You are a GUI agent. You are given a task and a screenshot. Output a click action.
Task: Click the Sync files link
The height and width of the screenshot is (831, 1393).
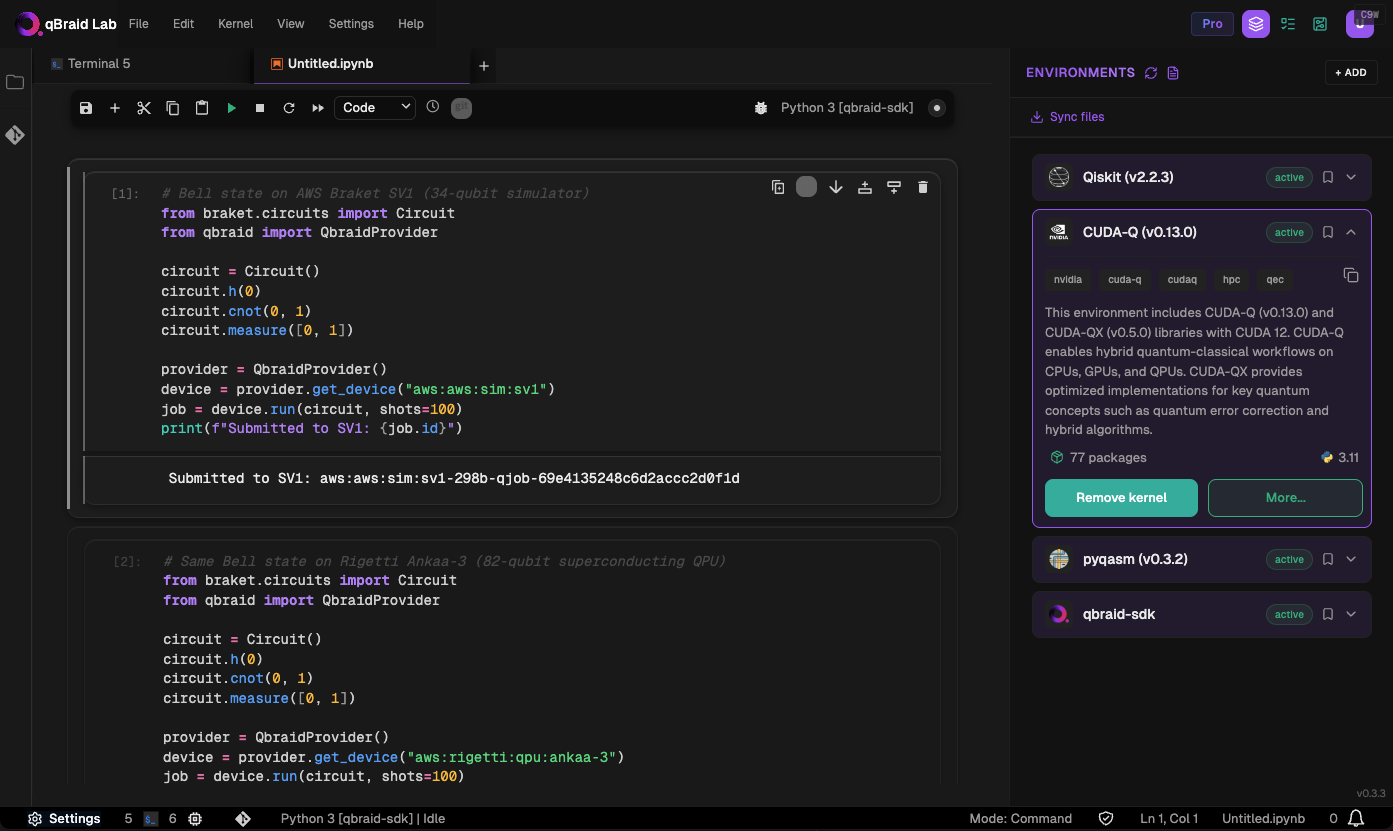coord(1068,117)
